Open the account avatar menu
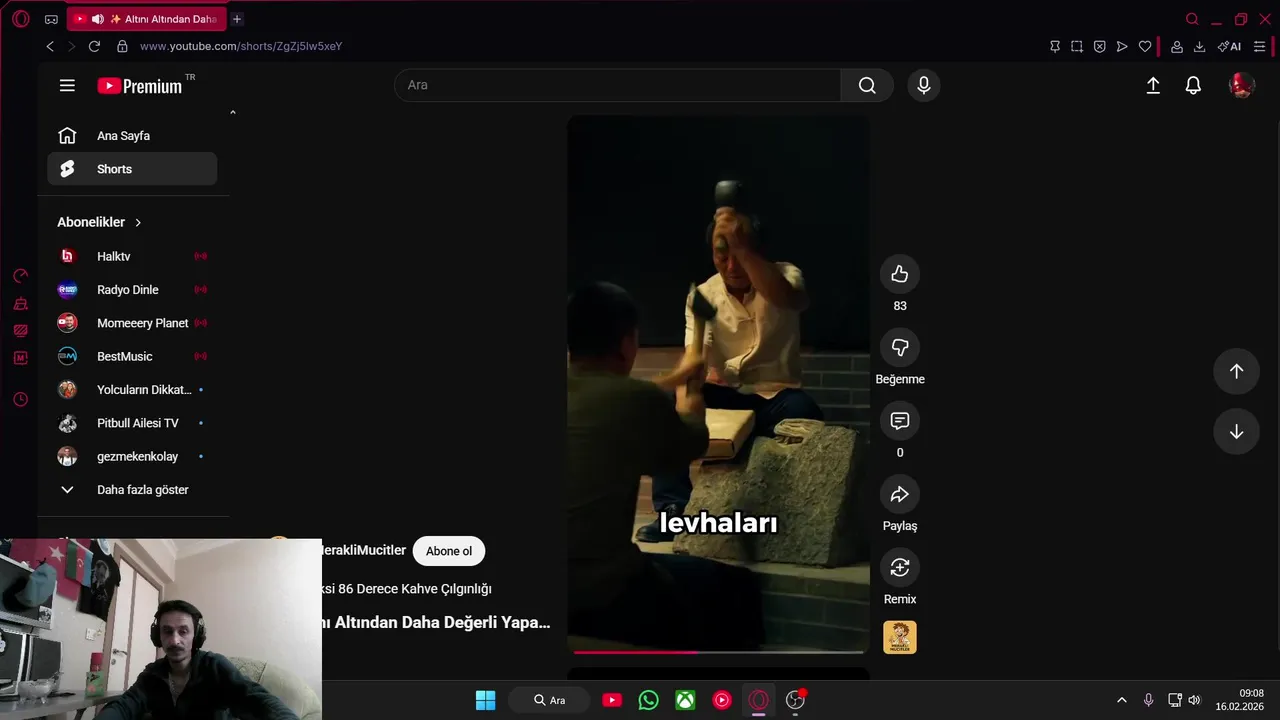The height and width of the screenshot is (720, 1280). [1241, 86]
